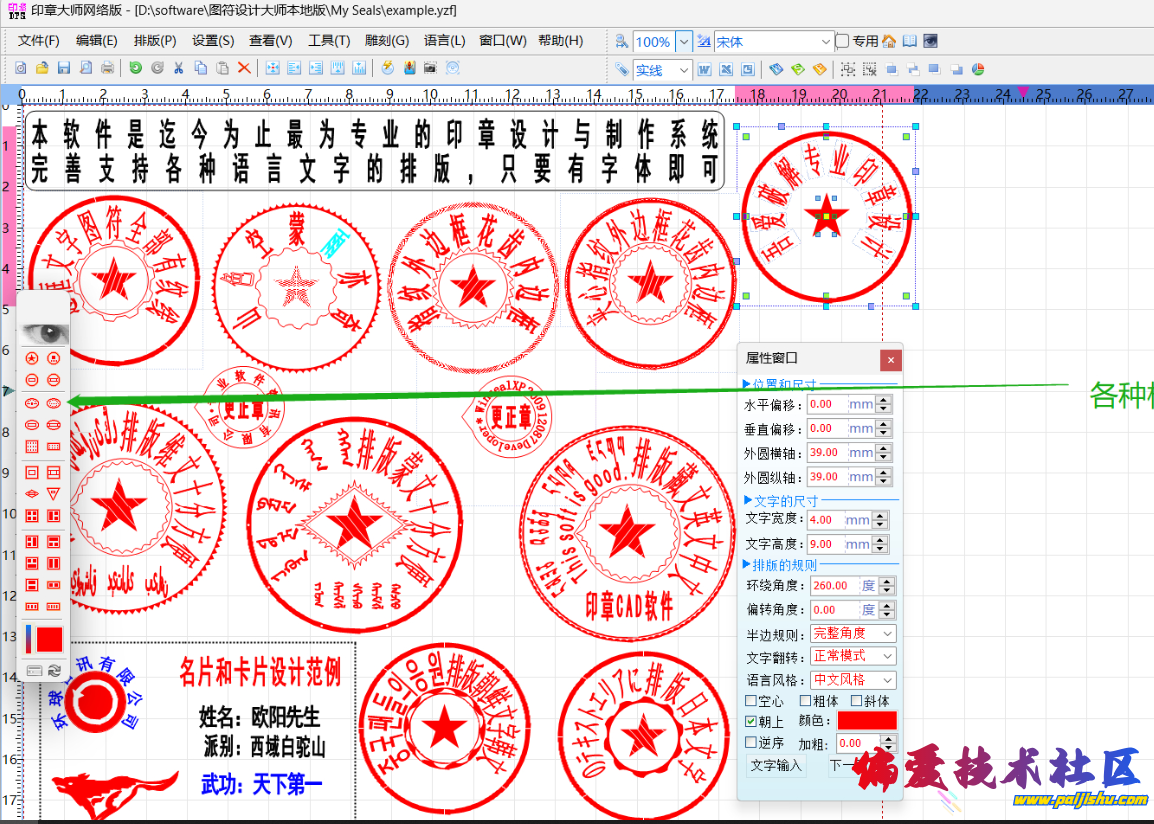This screenshot has height=824, width=1154.
Task: Click the printer icon in toolbar
Action: click(x=108, y=69)
